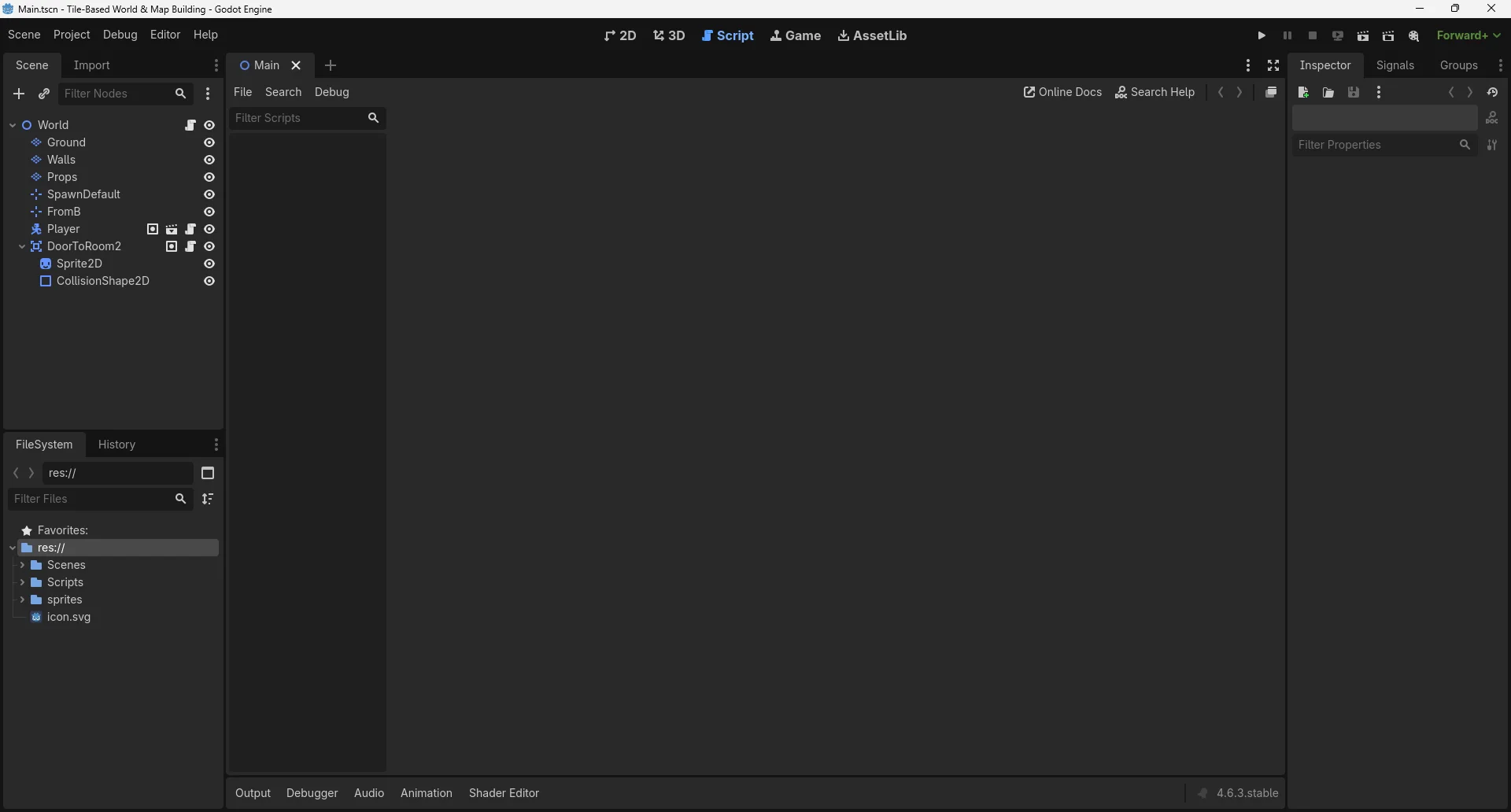Focus the Filter Scripts search field

coord(308,118)
